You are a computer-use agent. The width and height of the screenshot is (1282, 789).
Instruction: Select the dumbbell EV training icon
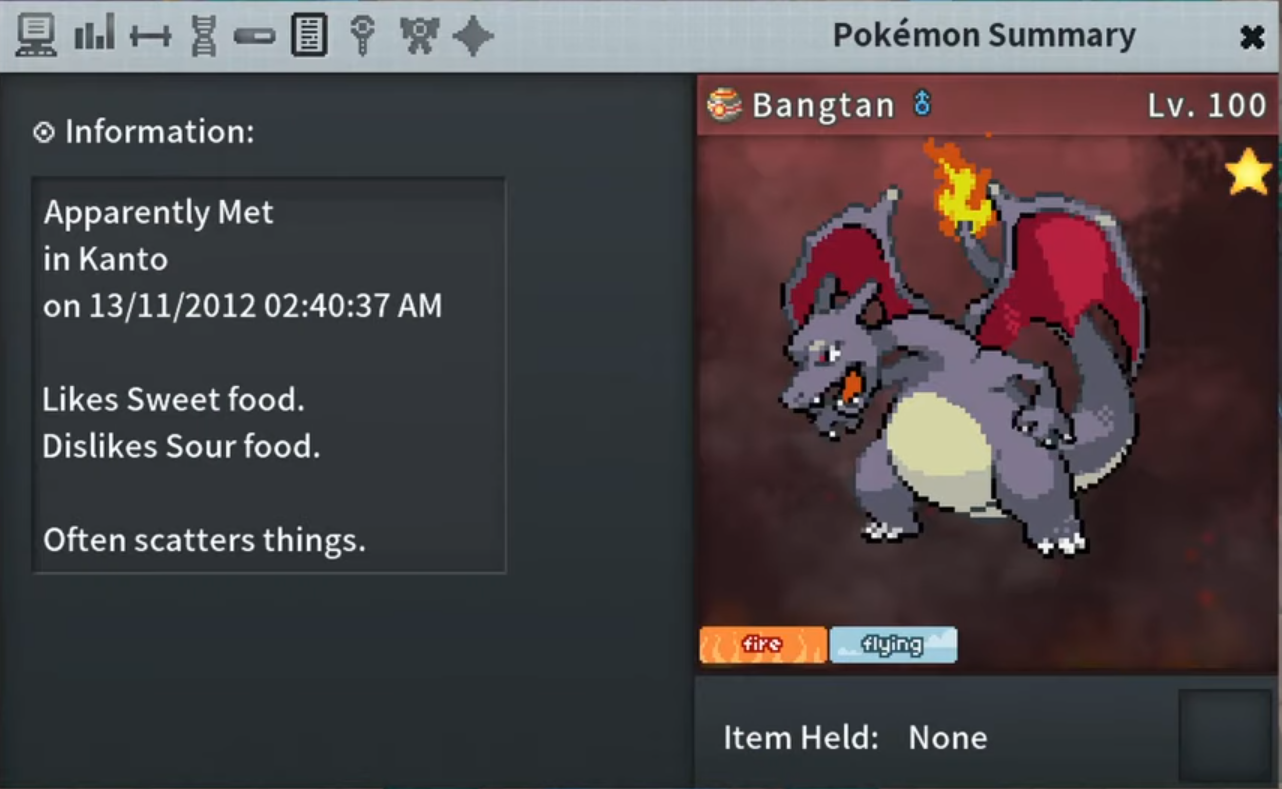tap(150, 37)
